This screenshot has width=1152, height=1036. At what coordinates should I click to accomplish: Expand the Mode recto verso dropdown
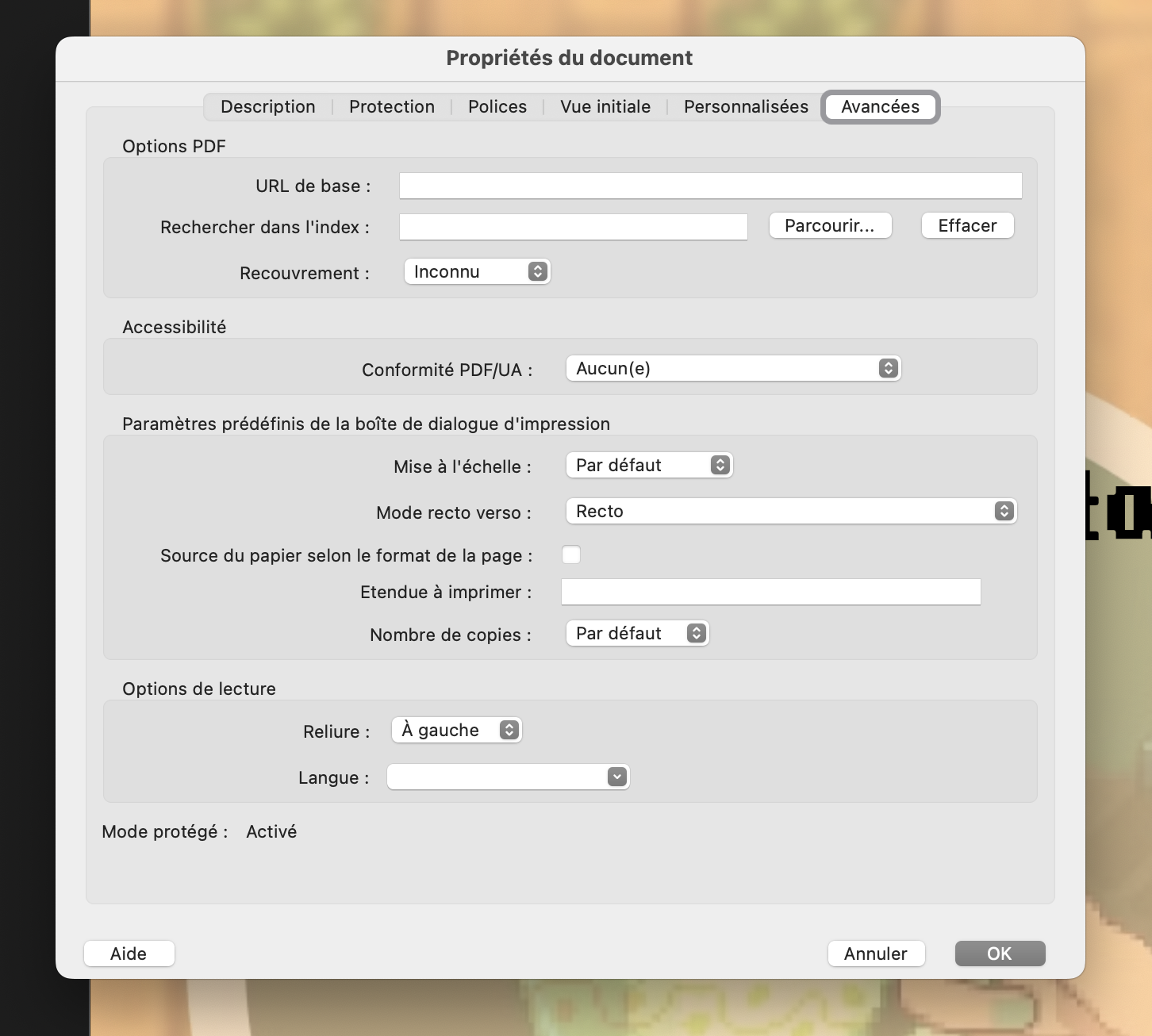792,511
